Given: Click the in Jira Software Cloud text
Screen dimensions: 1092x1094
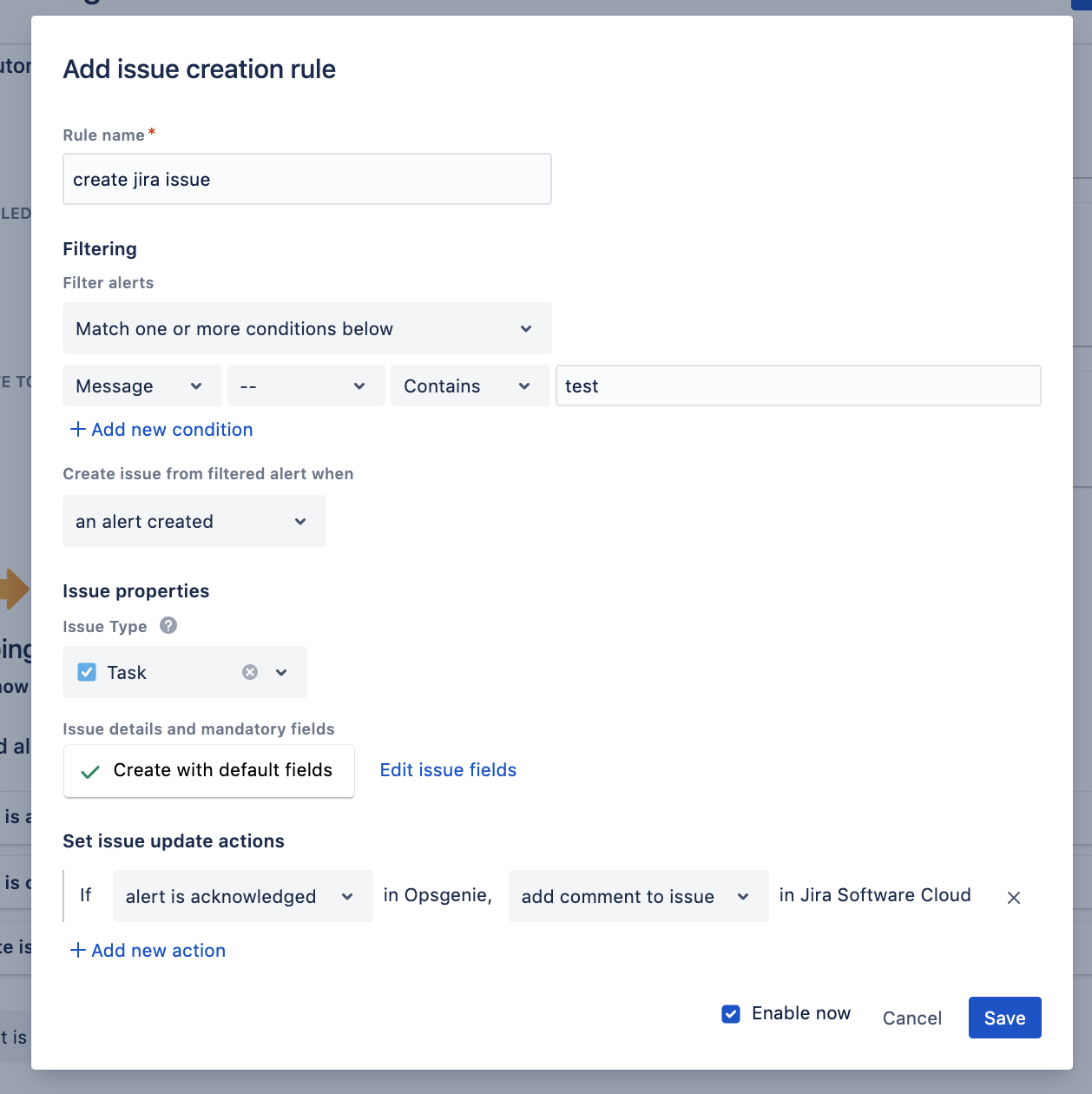Looking at the screenshot, I should [x=875, y=895].
